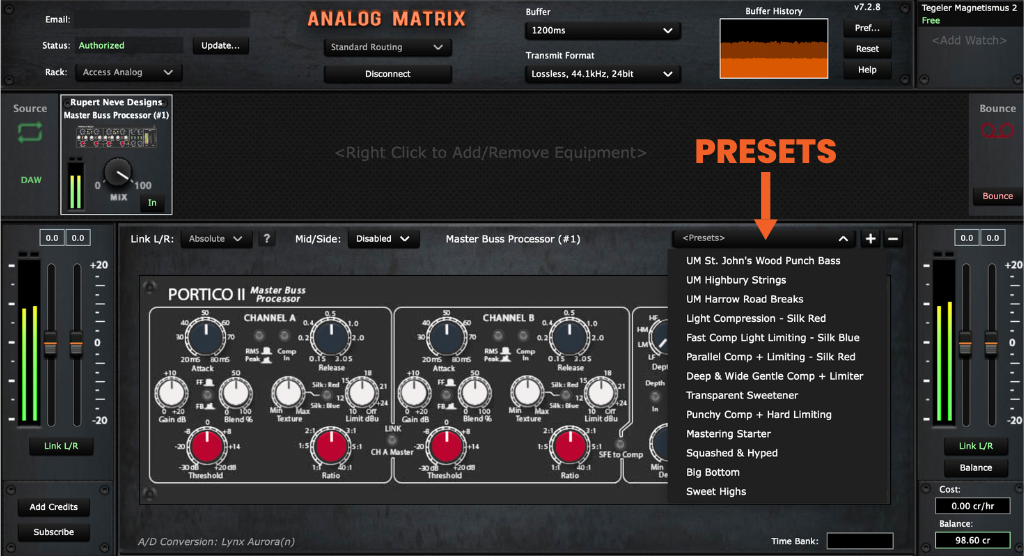Click the red Bounce tape icon
Image resolution: width=1024 pixels, height=556 pixels.
(x=997, y=131)
